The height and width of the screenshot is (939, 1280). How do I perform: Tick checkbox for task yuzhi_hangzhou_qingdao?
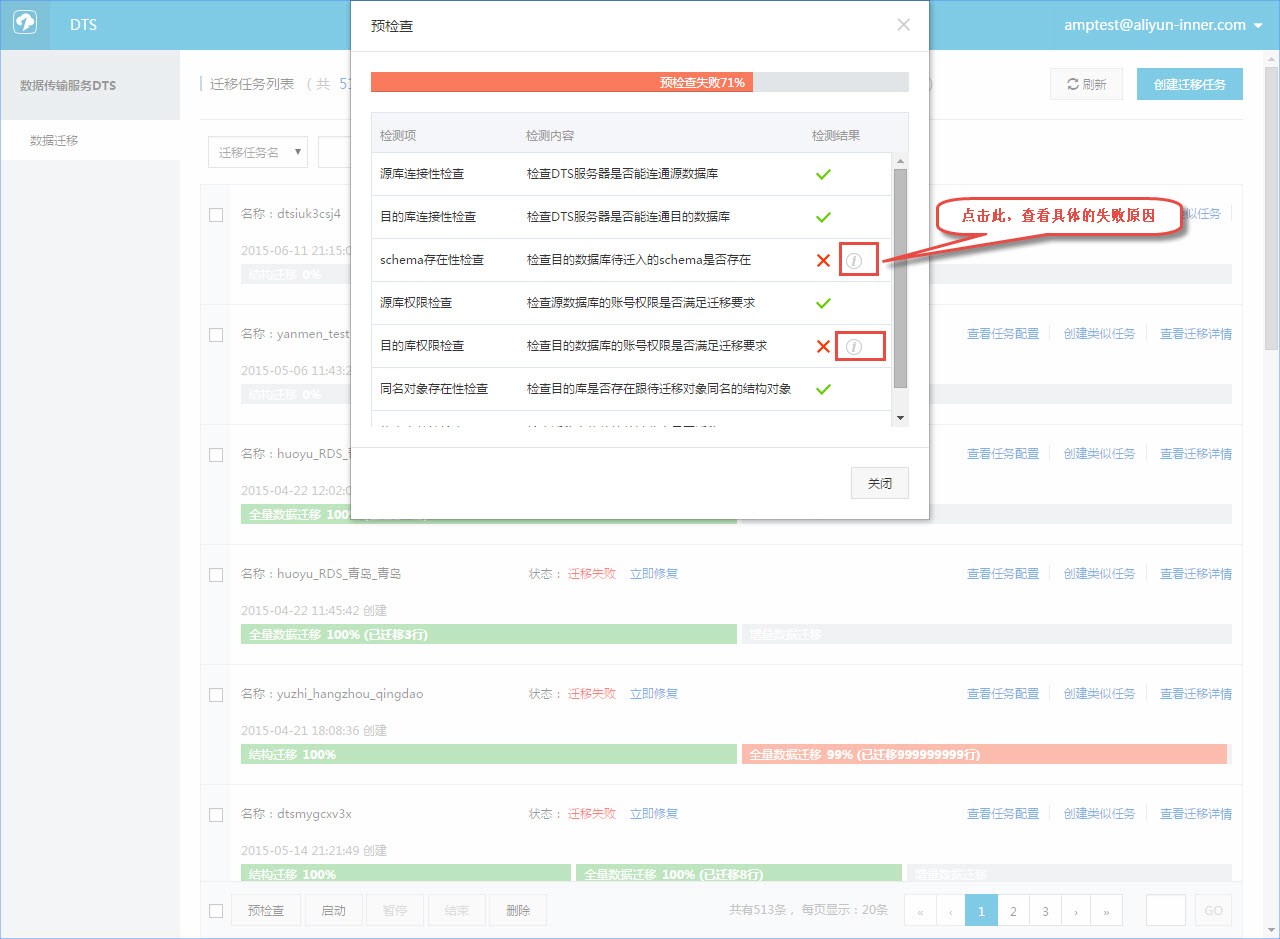216,694
